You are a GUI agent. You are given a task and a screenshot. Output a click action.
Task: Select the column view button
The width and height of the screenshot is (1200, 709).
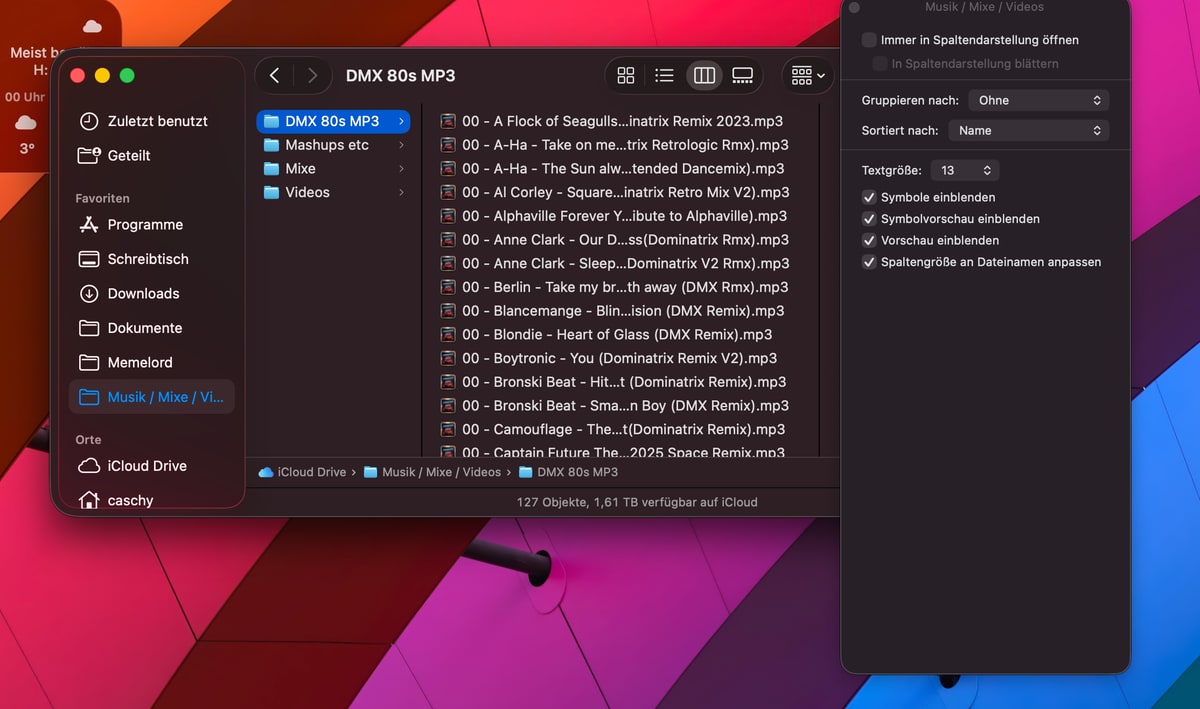pyautogui.click(x=704, y=76)
